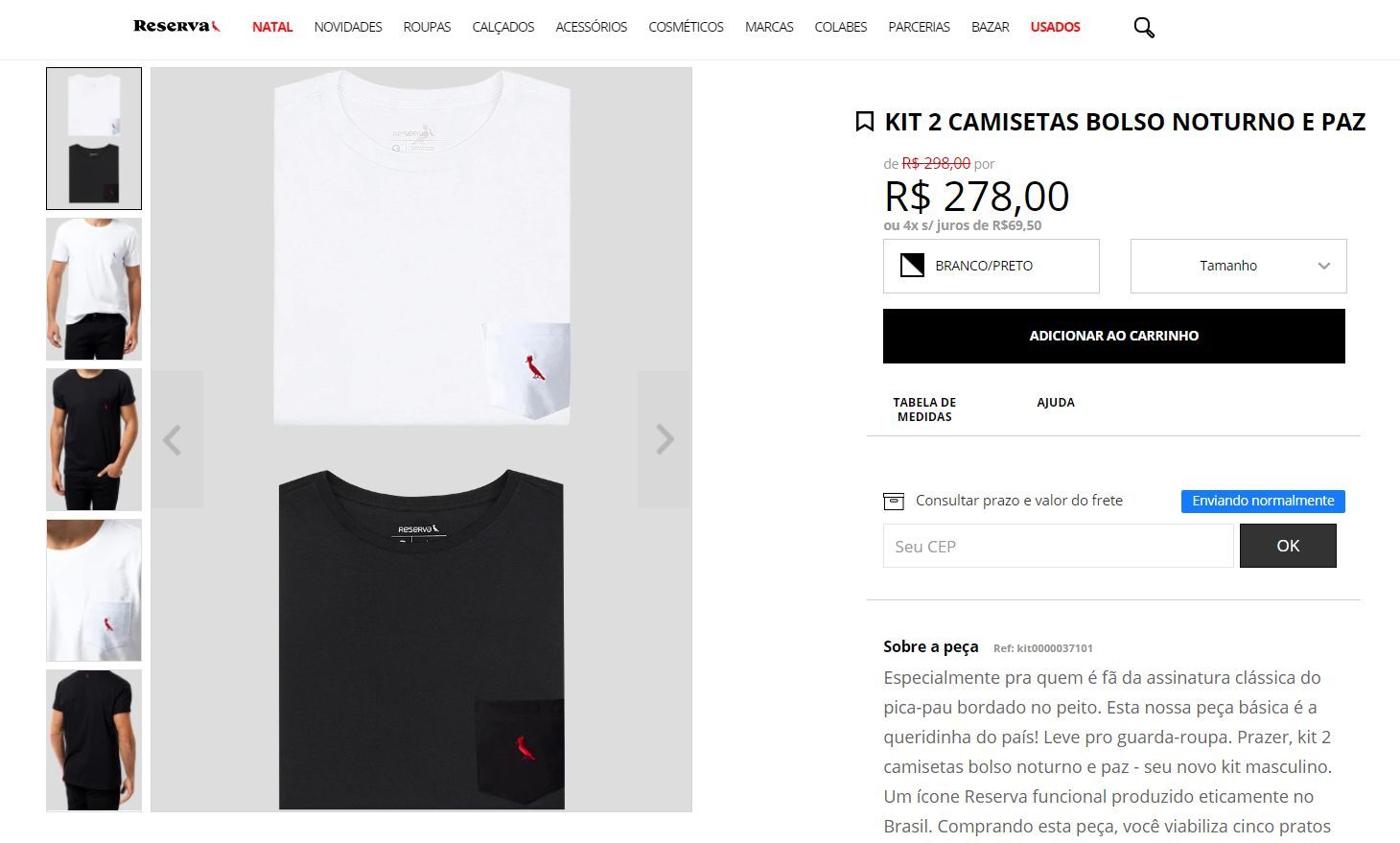Viewport: 1400px width, 843px height.
Task: Click the search magnifier icon
Action: (x=1143, y=28)
